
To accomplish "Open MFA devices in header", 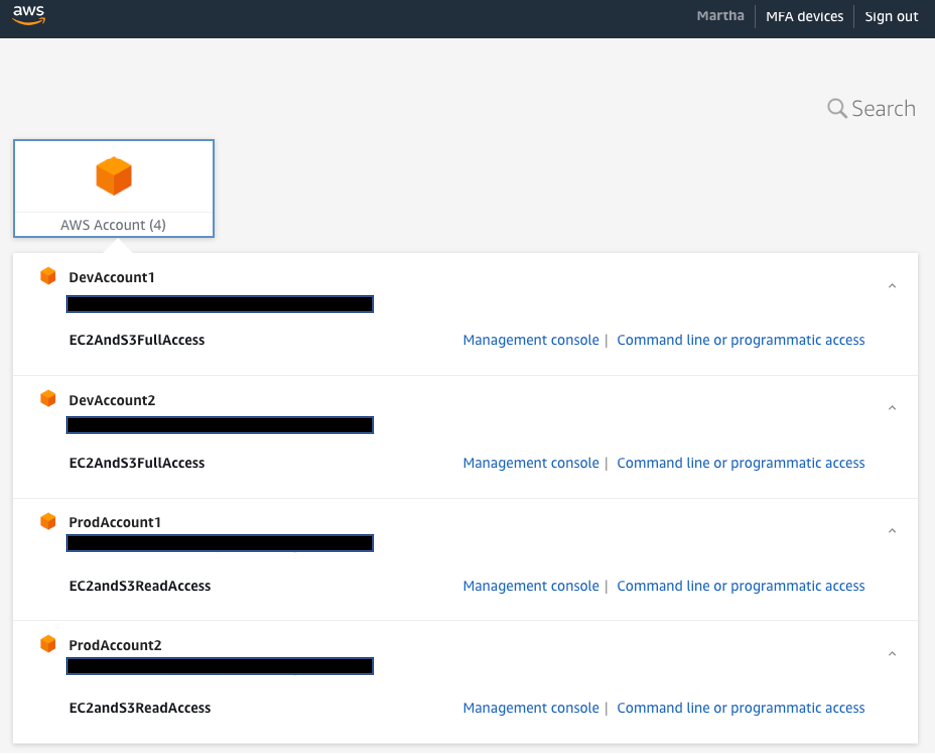I will [x=804, y=16].
